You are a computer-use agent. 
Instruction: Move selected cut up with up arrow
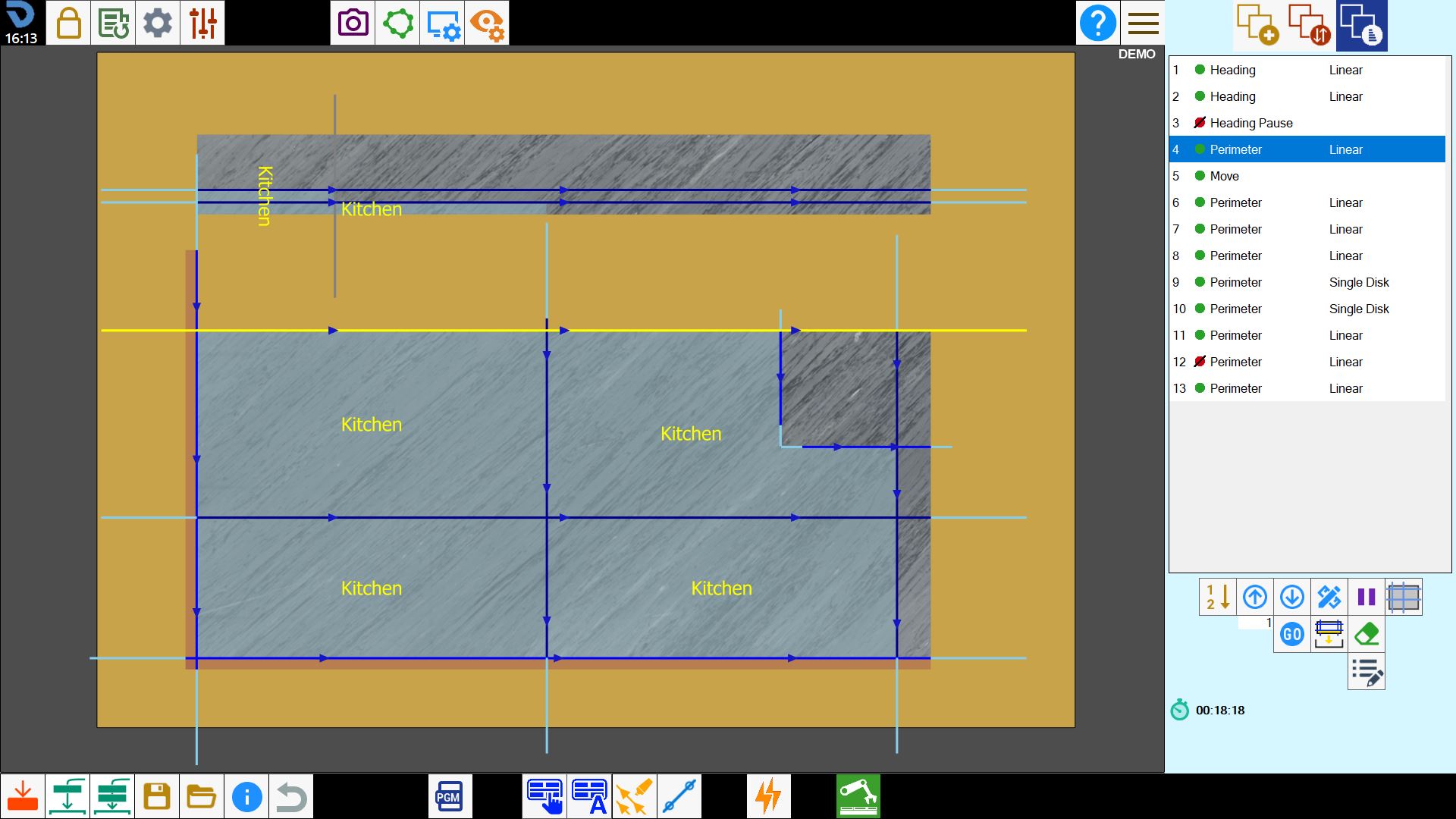(x=1255, y=598)
